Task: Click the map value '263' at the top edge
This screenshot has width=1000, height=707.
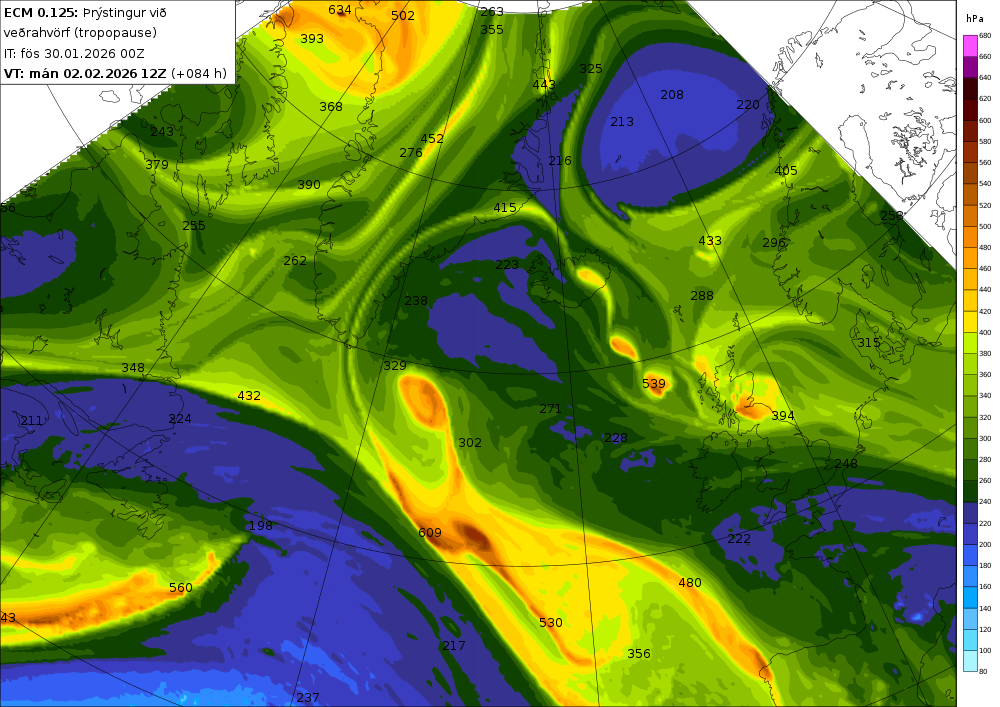Action: [x=492, y=11]
